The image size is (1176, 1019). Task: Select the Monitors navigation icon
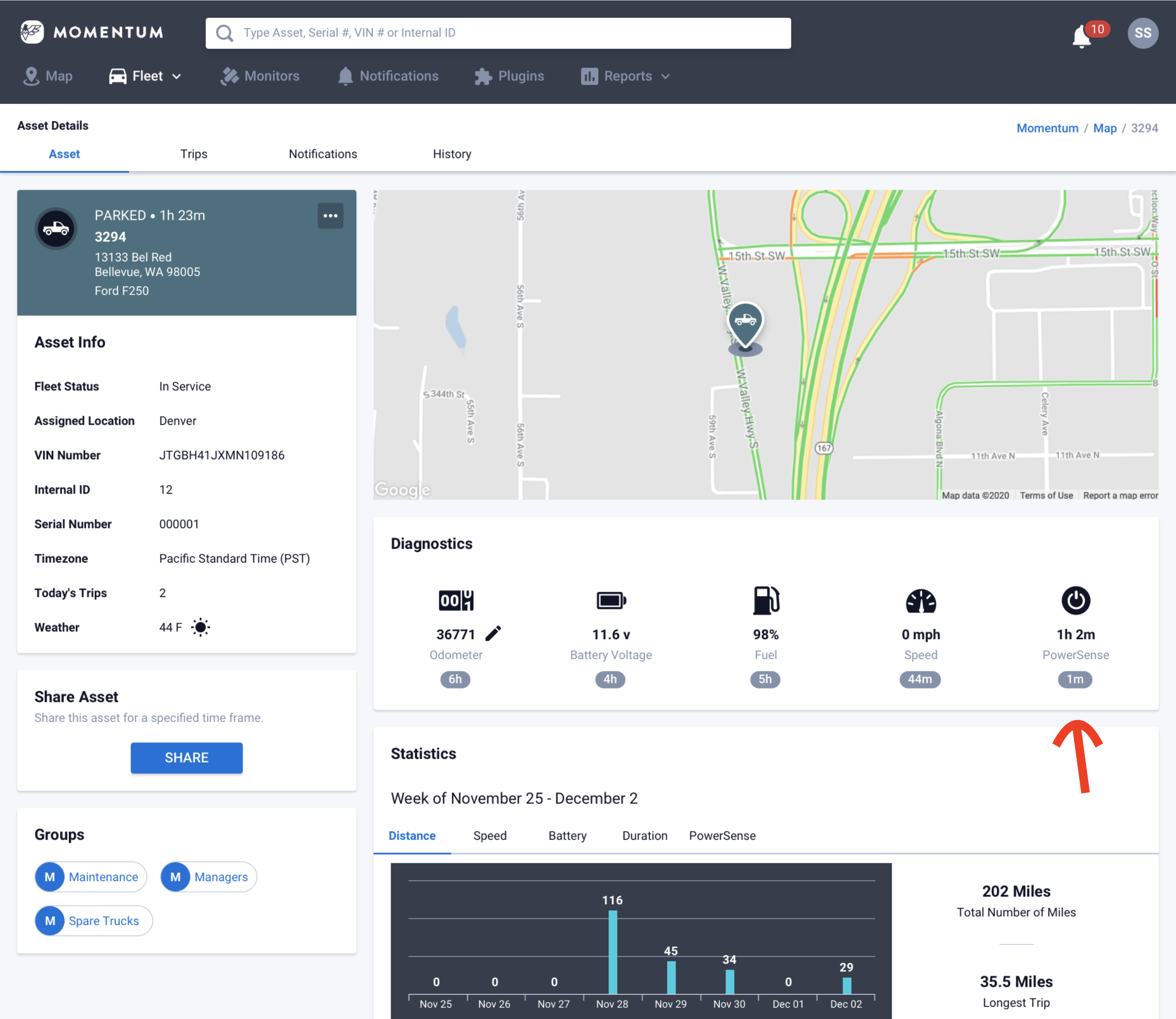click(229, 76)
